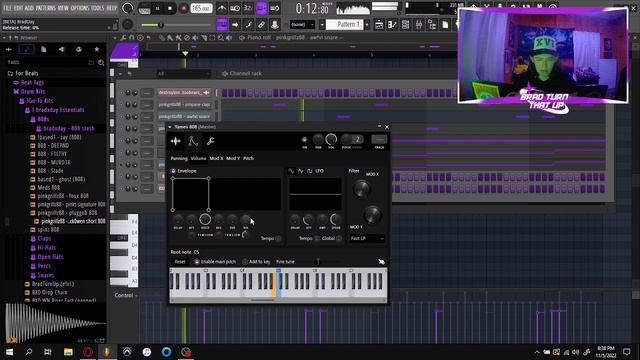640x360 pixels.
Task: Open the search icon in the browser
Action: tap(101, 63)
